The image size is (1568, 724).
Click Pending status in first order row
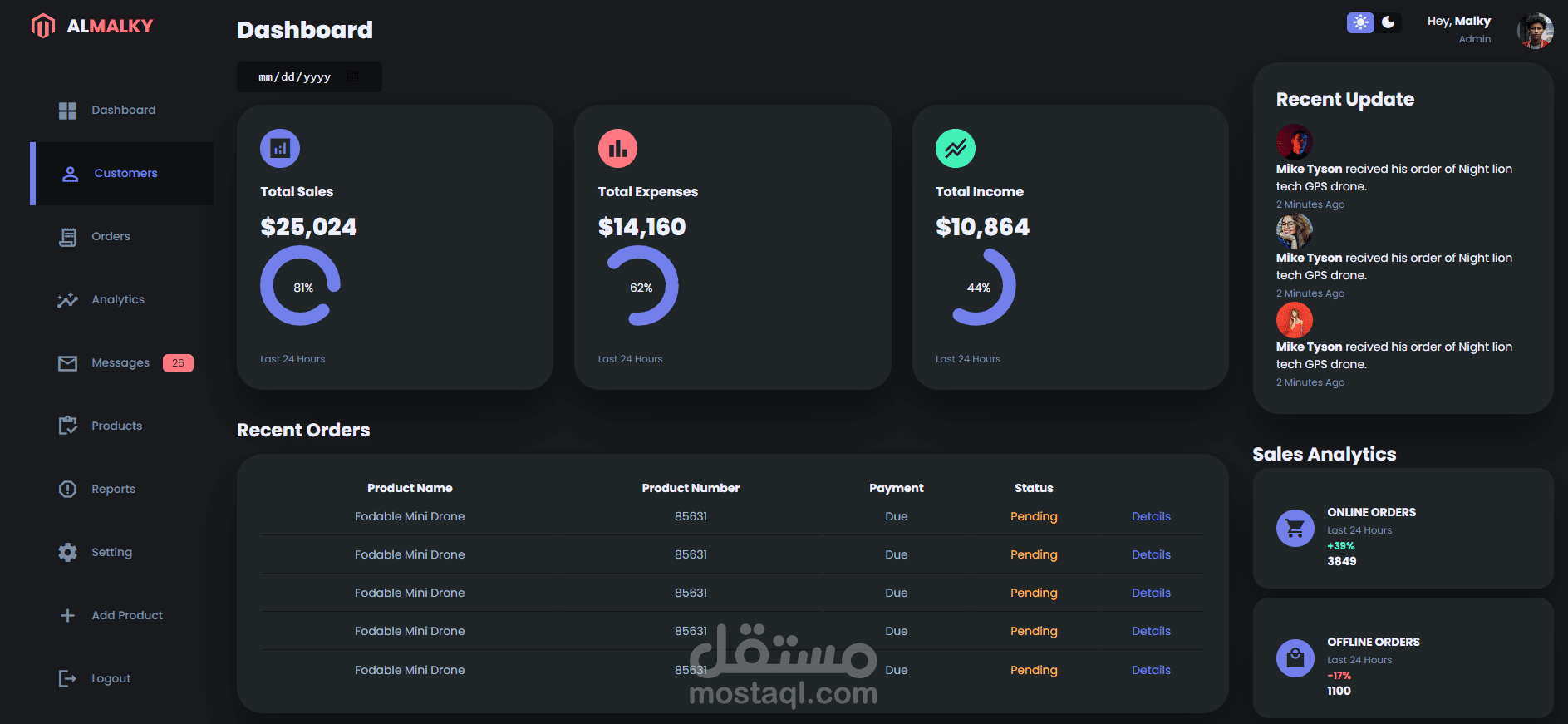click(1034, 516)
